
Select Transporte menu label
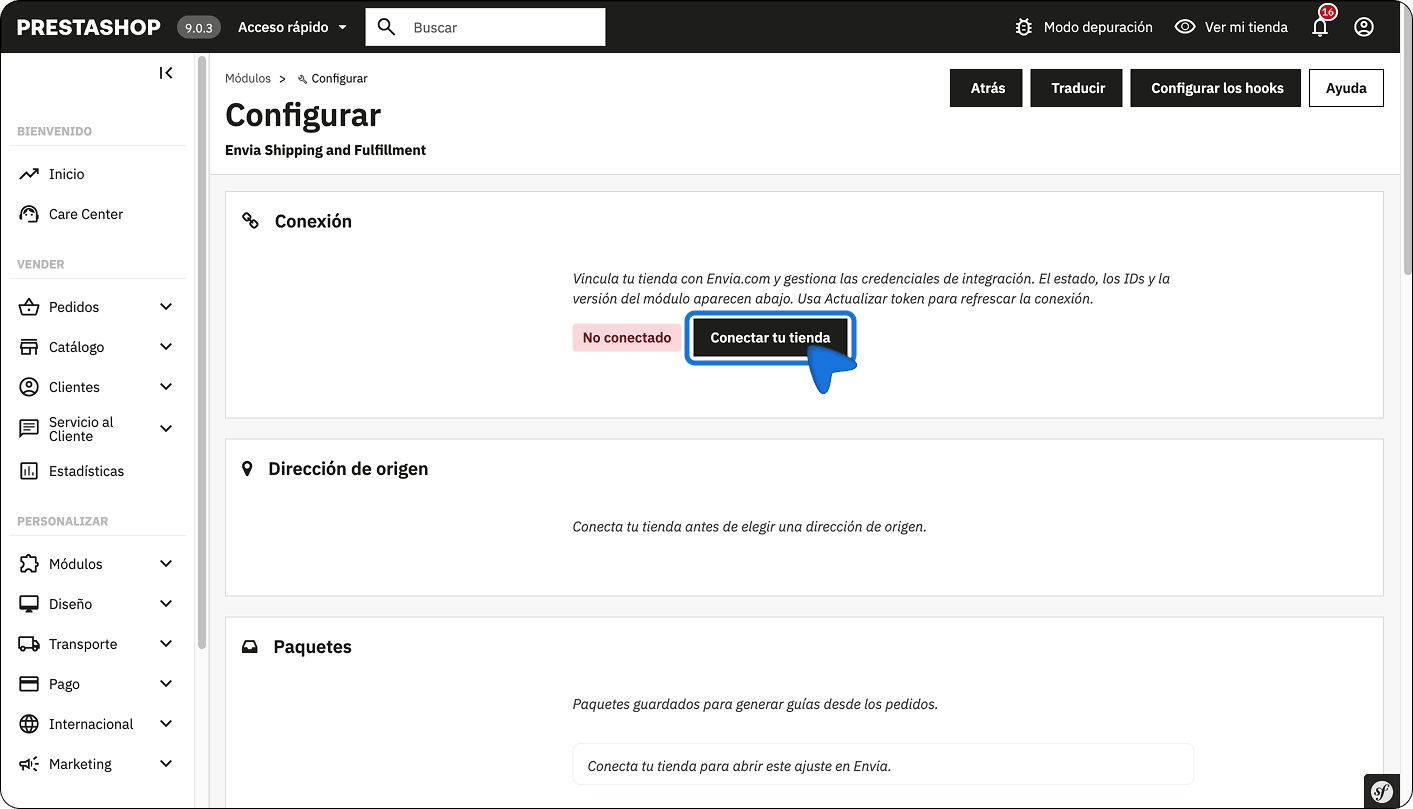[x=83, y=644]
